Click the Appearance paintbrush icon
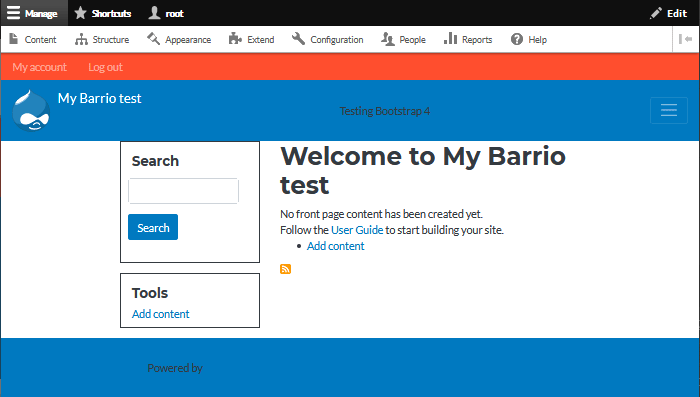Image resolution: width=700 pixels, height=397 pixels. (154, 39)
